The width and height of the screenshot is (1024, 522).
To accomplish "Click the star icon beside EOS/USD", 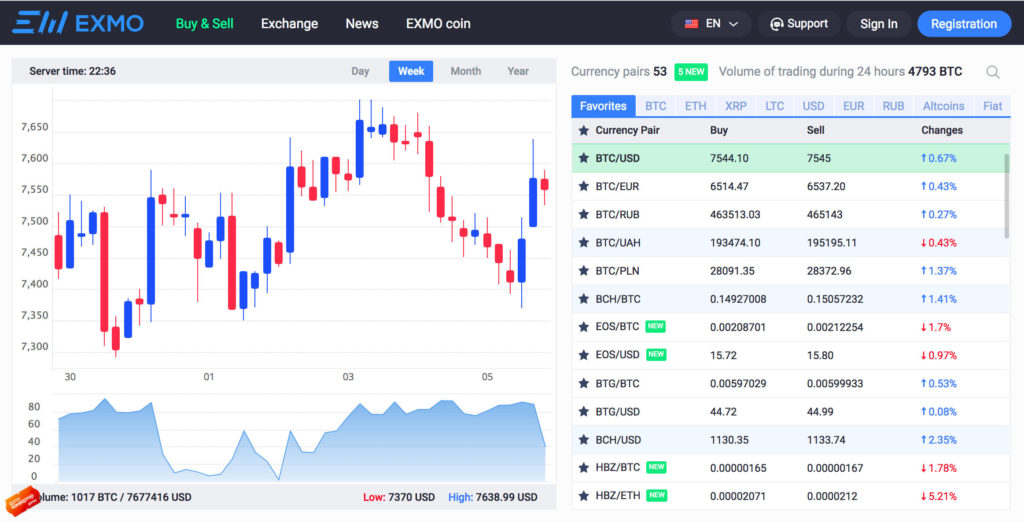I will [x=584, y=355].
